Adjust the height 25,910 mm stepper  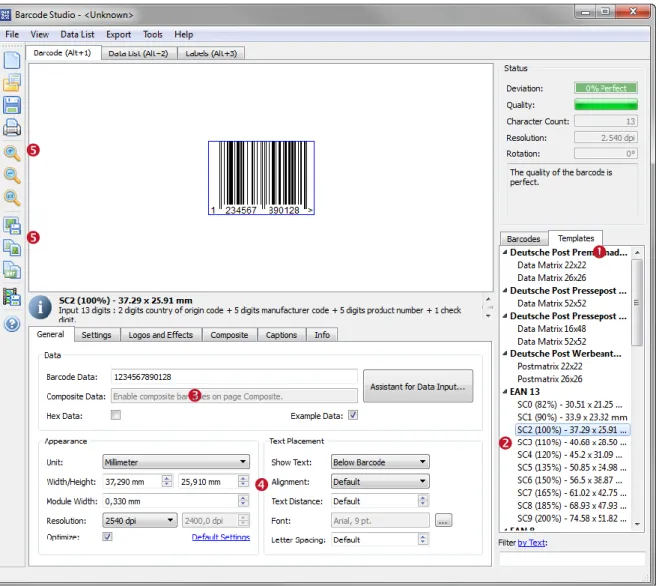(x=243, y=481)
